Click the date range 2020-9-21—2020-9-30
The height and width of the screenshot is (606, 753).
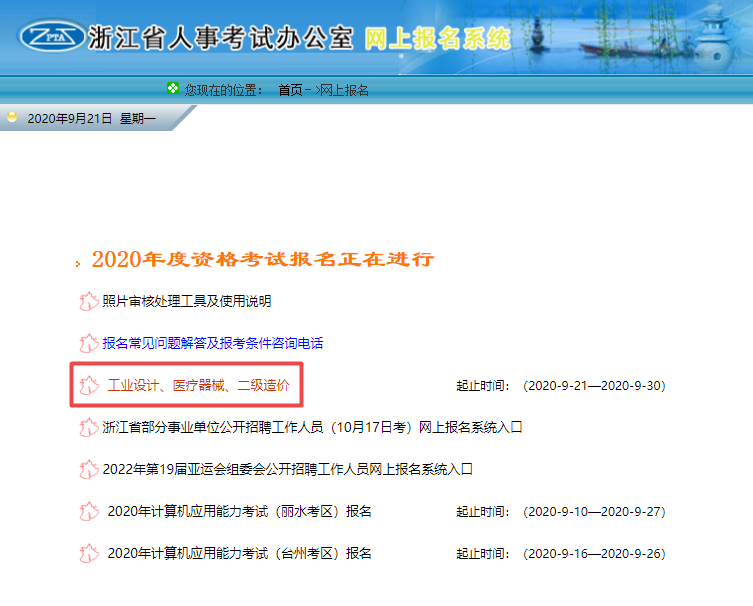click(594, 386)
